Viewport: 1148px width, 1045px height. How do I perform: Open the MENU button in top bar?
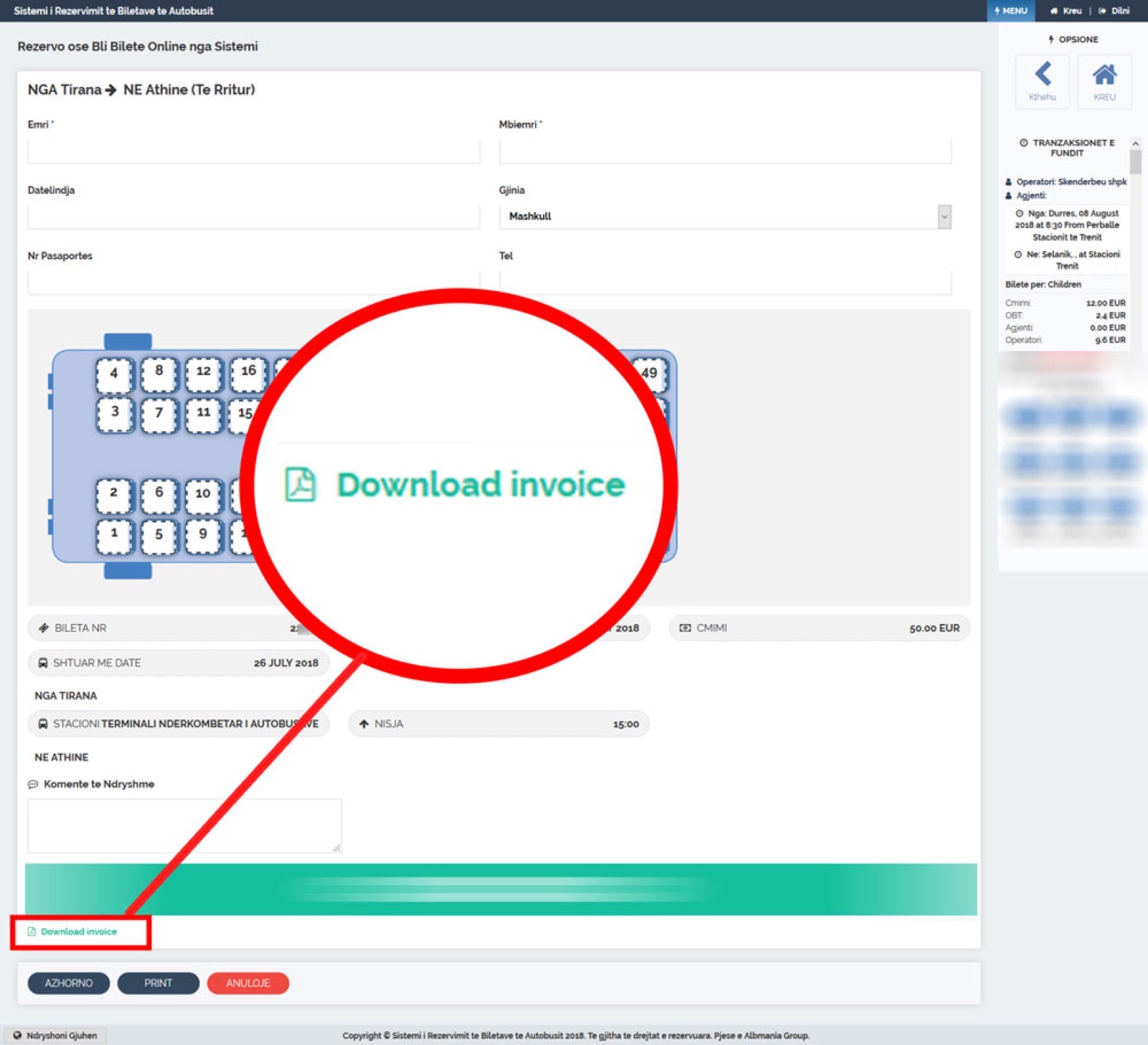pyautogui.click(x=1011, y=11)
